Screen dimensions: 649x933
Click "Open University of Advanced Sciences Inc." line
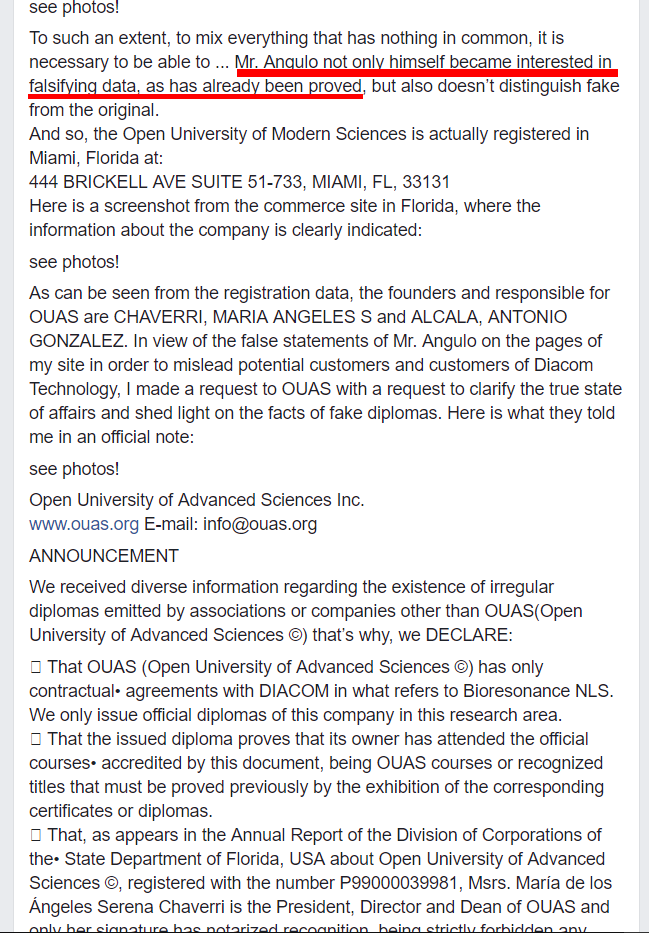(197, 500)
